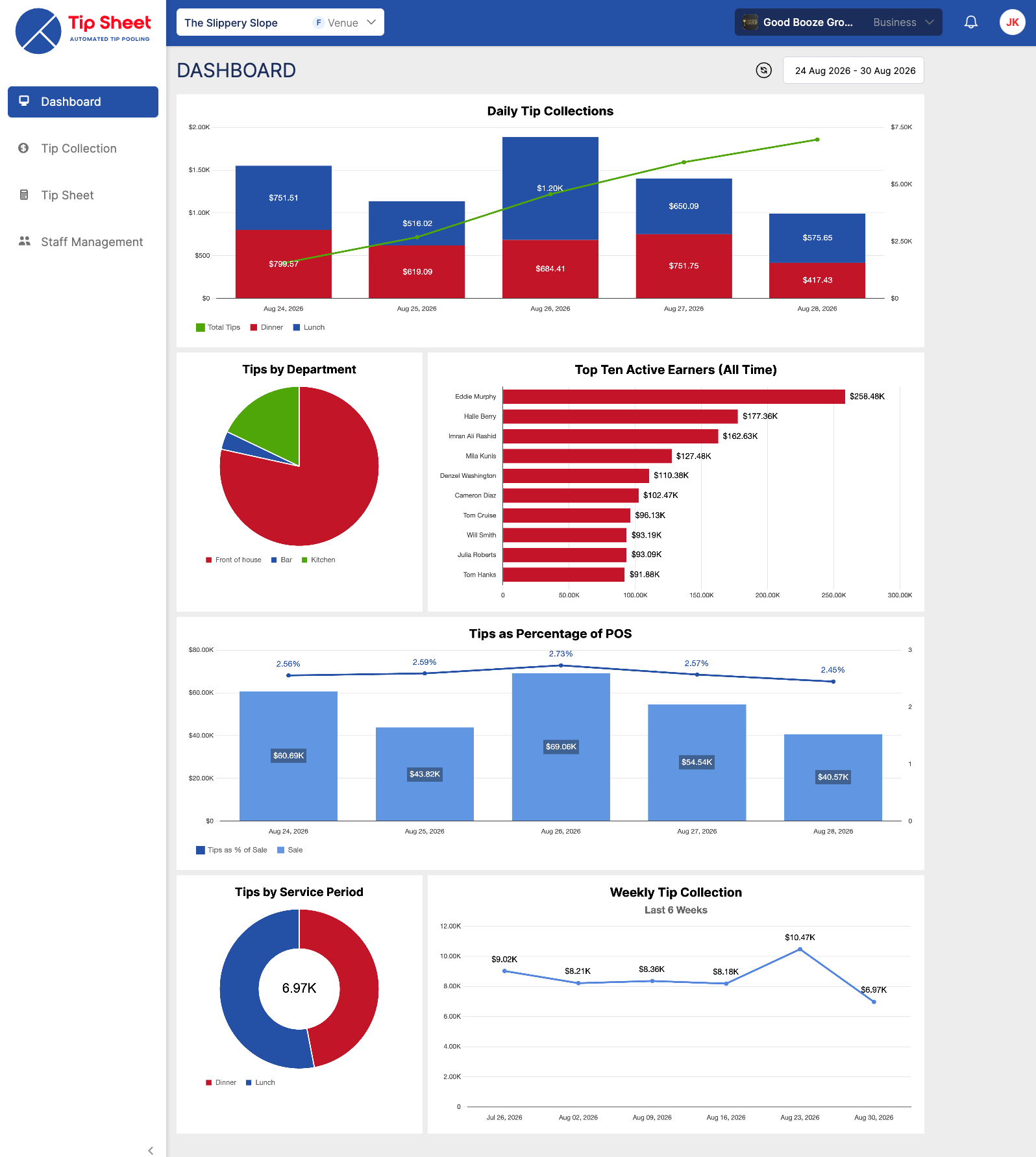
Task: Toggle Dinner in Tips by Service Period legend
Action: [x=221, y=1082]
